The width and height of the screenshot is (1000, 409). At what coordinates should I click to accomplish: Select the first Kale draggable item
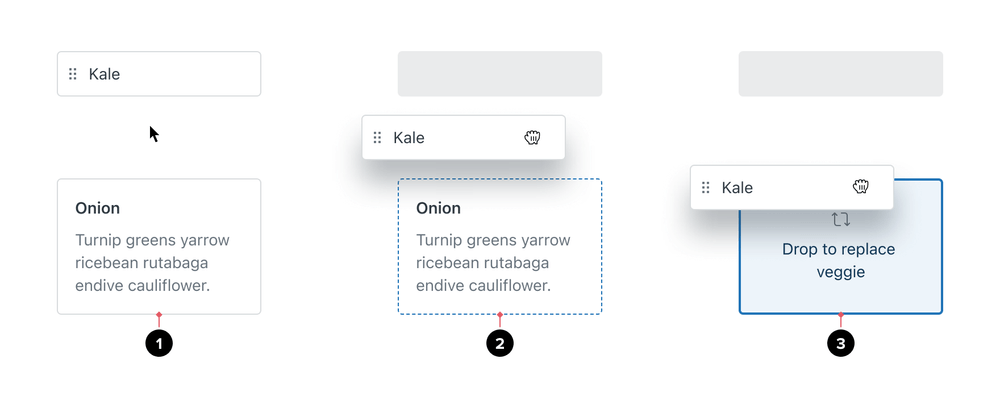tap(159, 74)
